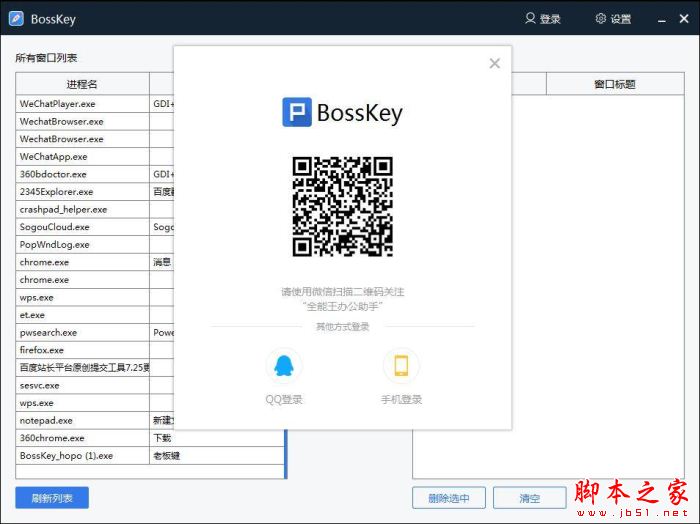Close the BossKey main window
Viewport: 700px width, 524px height.
pos(683,19)
